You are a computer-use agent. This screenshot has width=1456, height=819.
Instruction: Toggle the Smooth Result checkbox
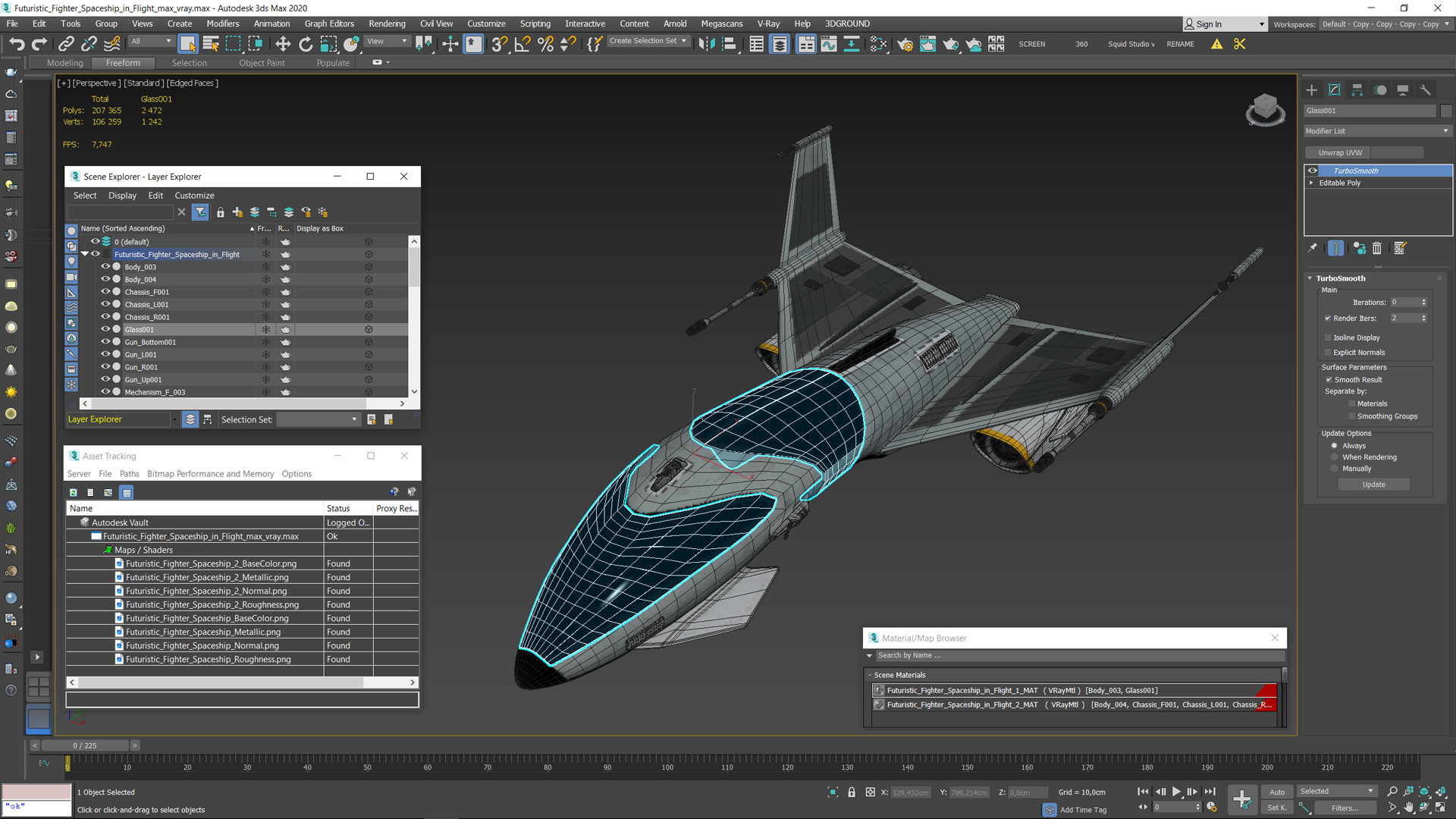[x=1329, y=380]
